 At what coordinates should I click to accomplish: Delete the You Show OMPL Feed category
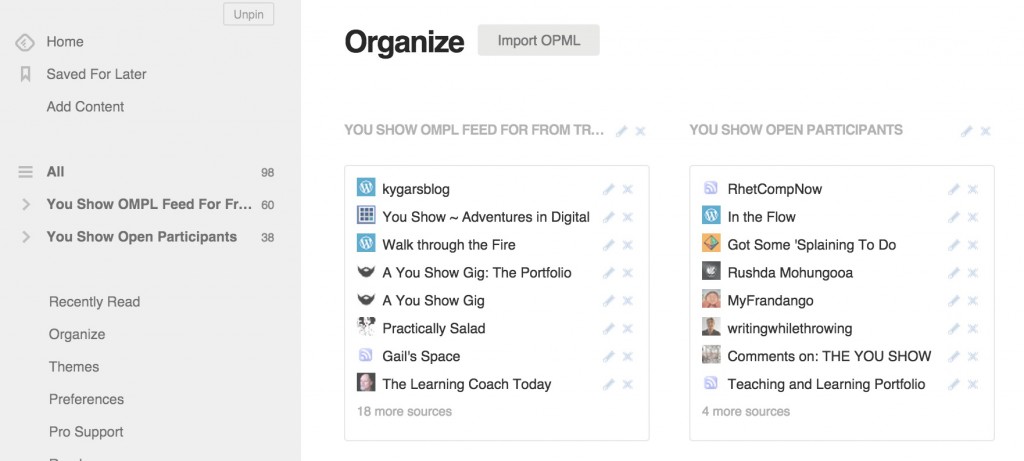pyautogui.click(x=641, y=131)
